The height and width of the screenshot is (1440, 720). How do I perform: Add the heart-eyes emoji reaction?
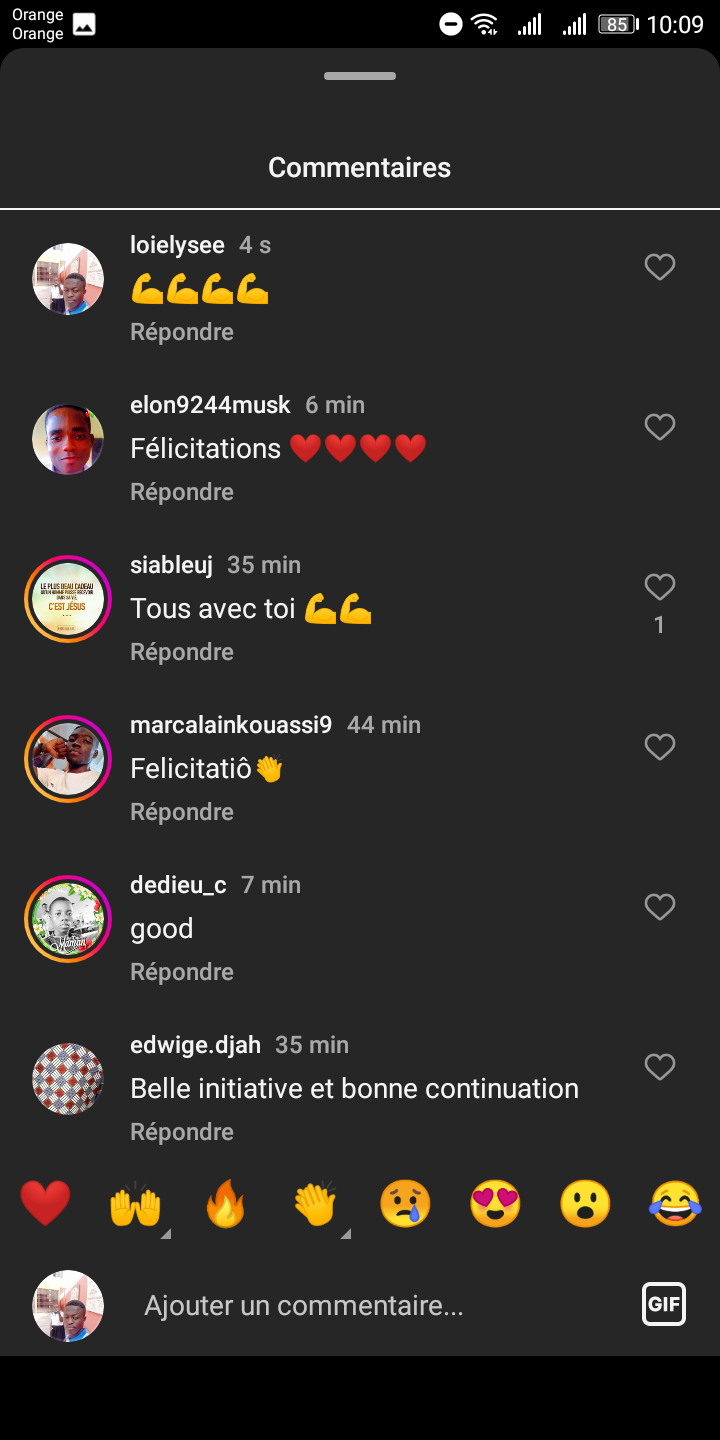point(495,1203)
